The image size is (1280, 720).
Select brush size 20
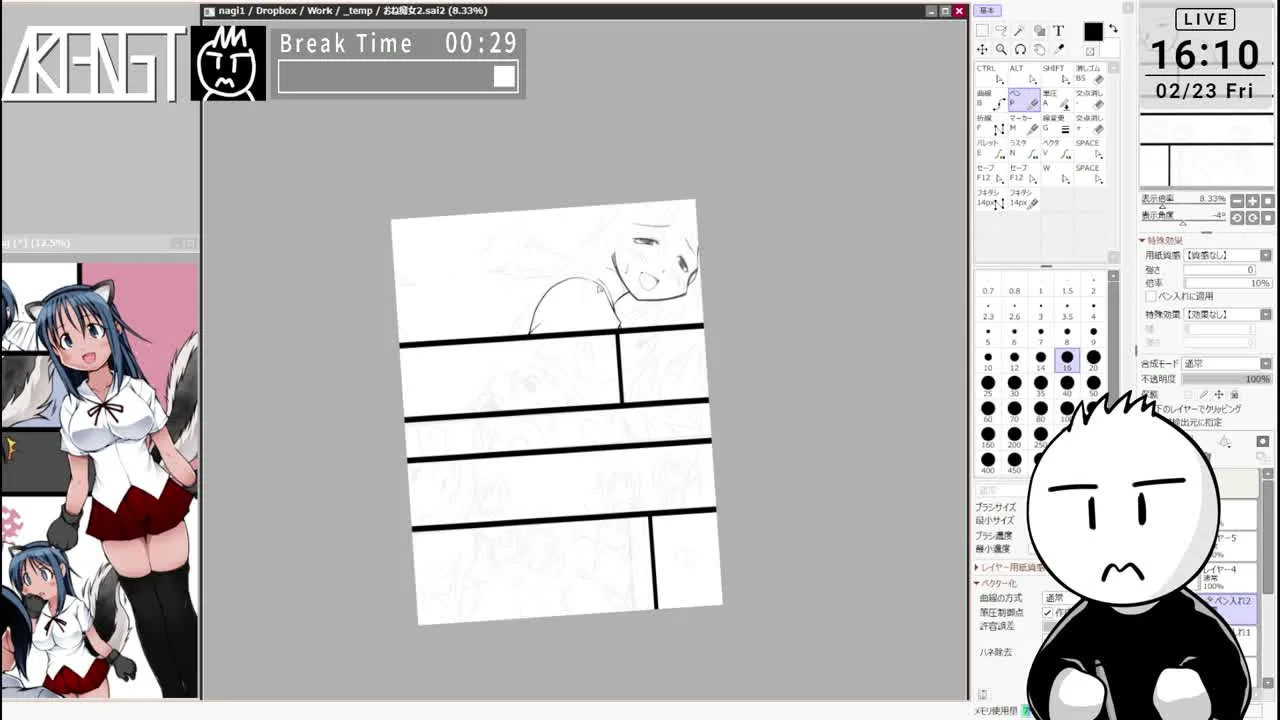pos(1093,360)
